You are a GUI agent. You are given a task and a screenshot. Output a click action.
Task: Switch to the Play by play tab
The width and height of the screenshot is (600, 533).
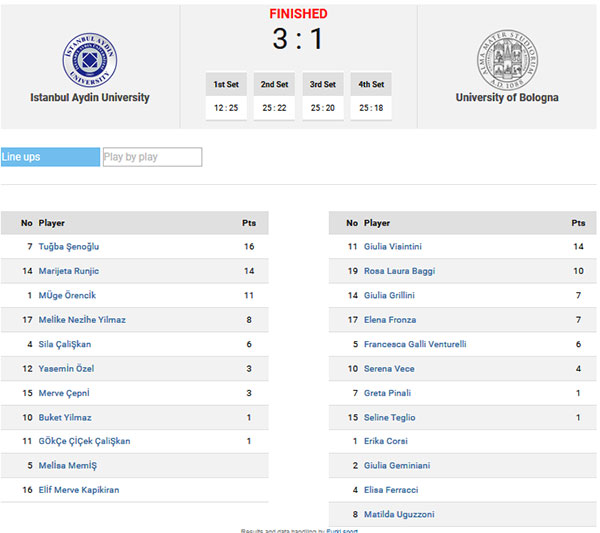(x=152, y=157)
